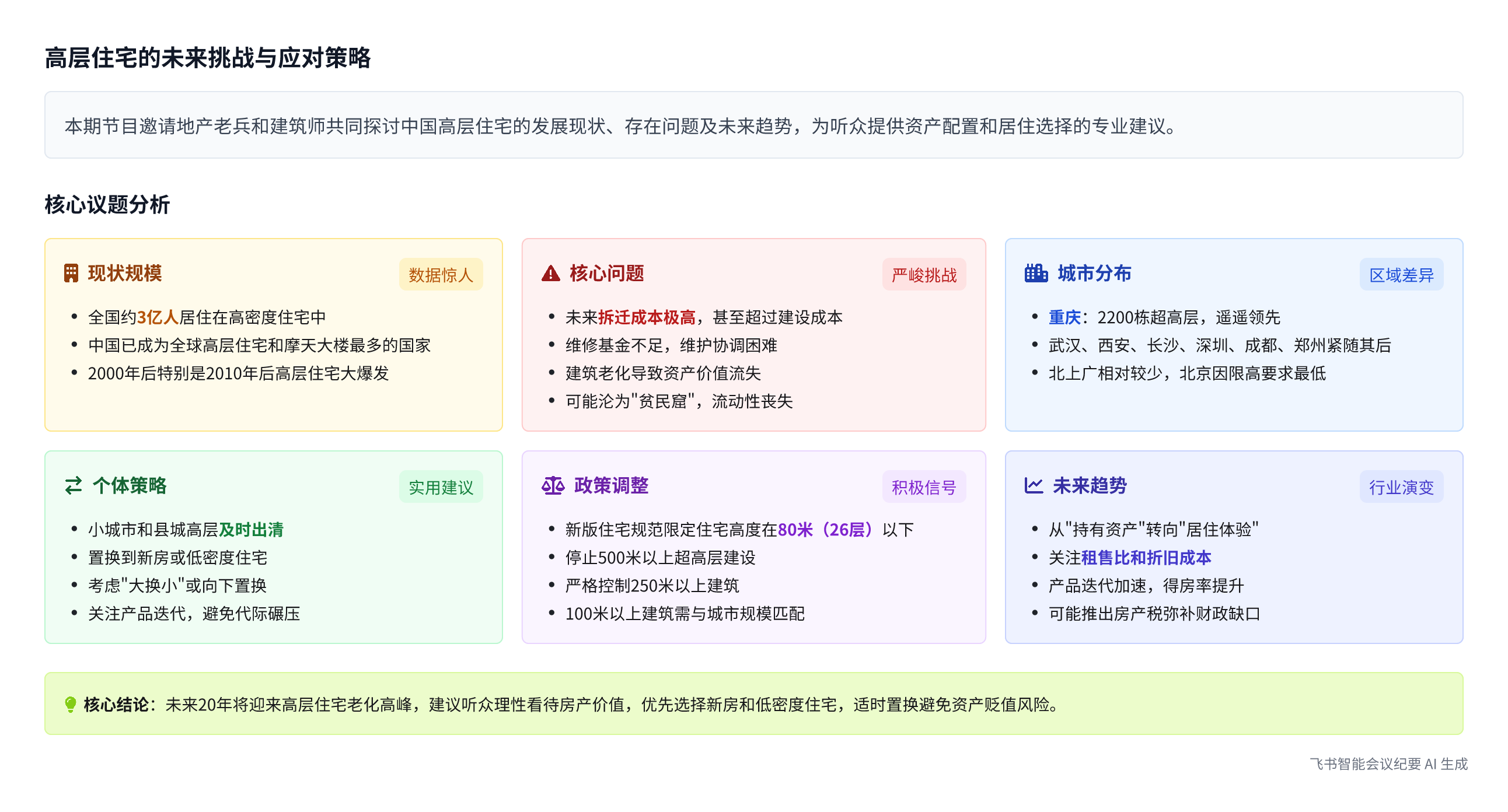Viewport: 1508px width, 812px height.
Task: Click the building icon beside 现状规模
Action: pyautogui.click(x=71, y=273)
